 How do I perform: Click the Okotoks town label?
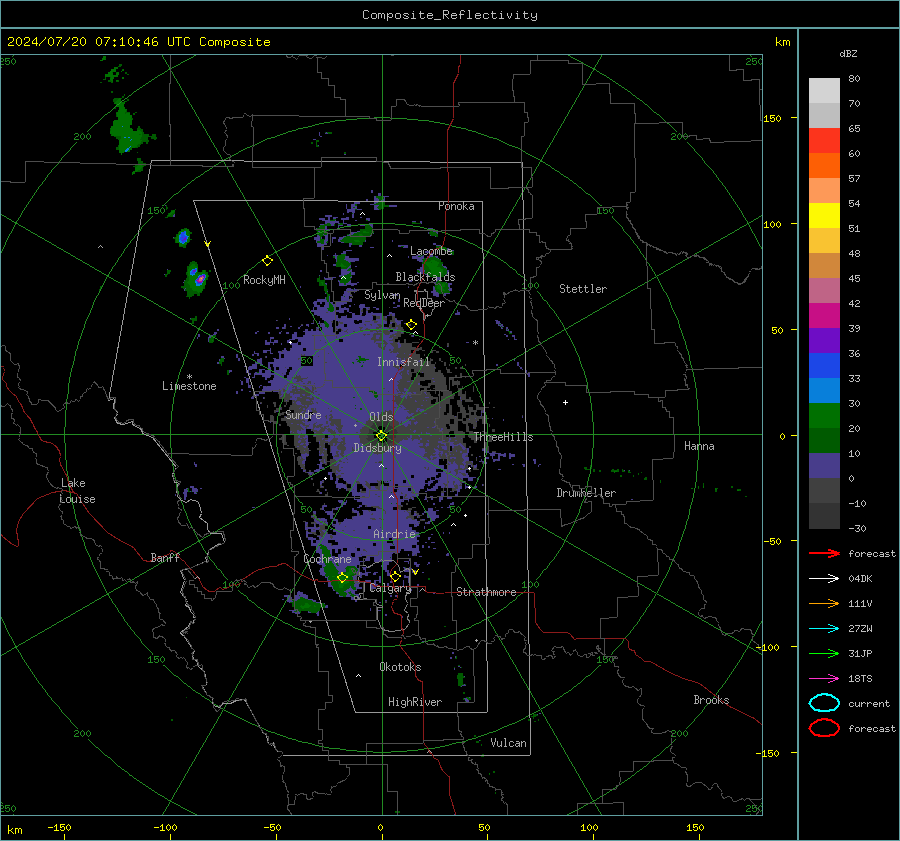[400, 667]
